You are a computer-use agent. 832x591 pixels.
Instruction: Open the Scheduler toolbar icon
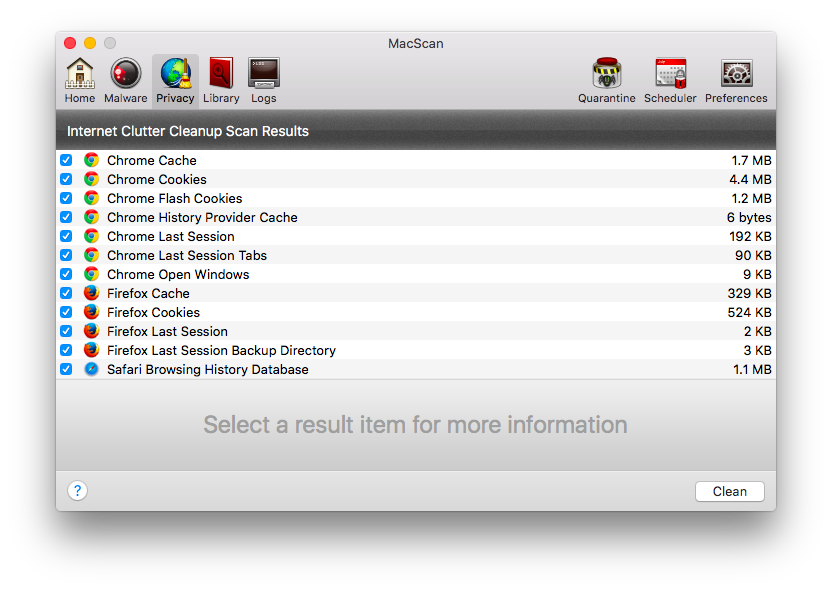[x=670, y=81]
